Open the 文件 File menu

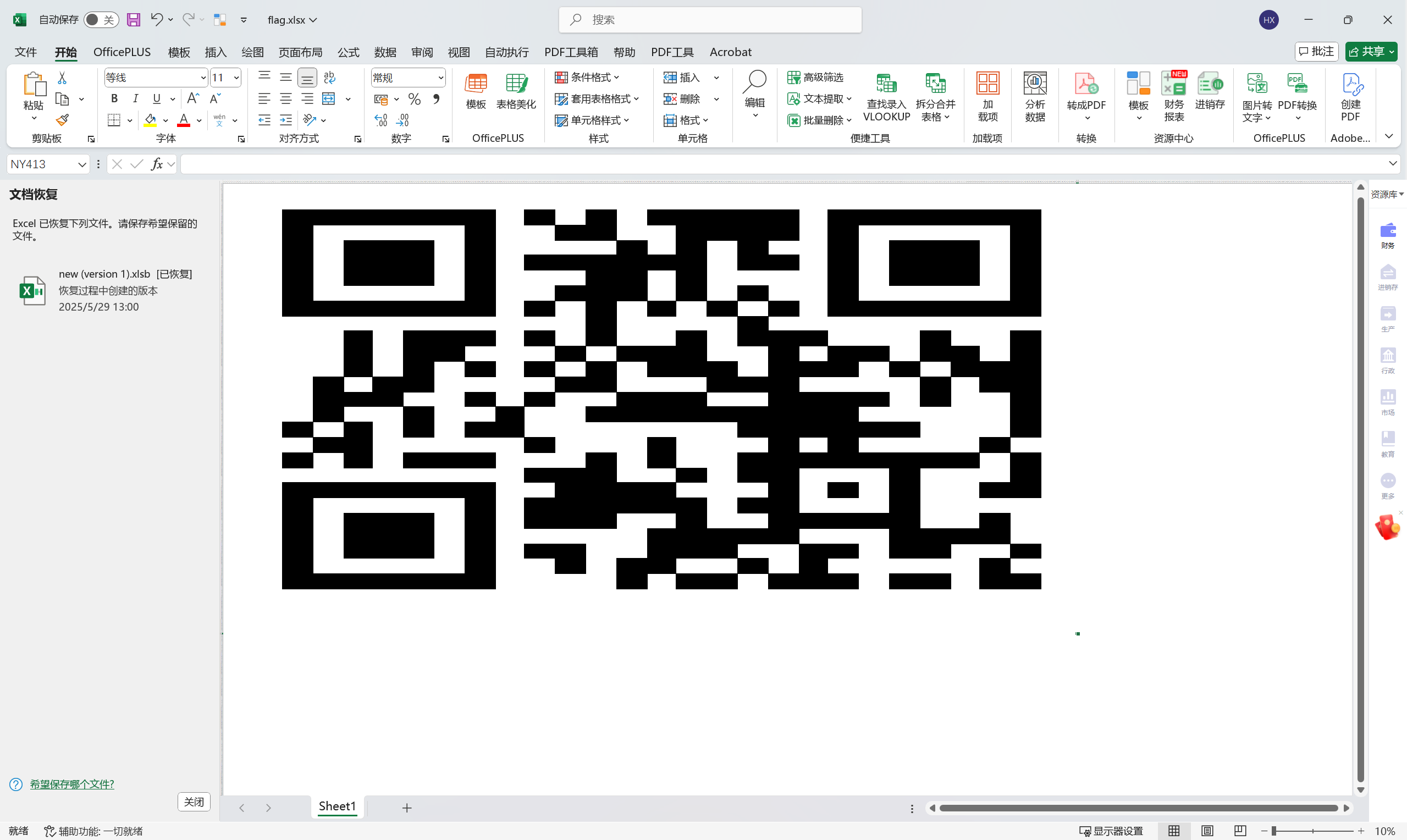25,52
